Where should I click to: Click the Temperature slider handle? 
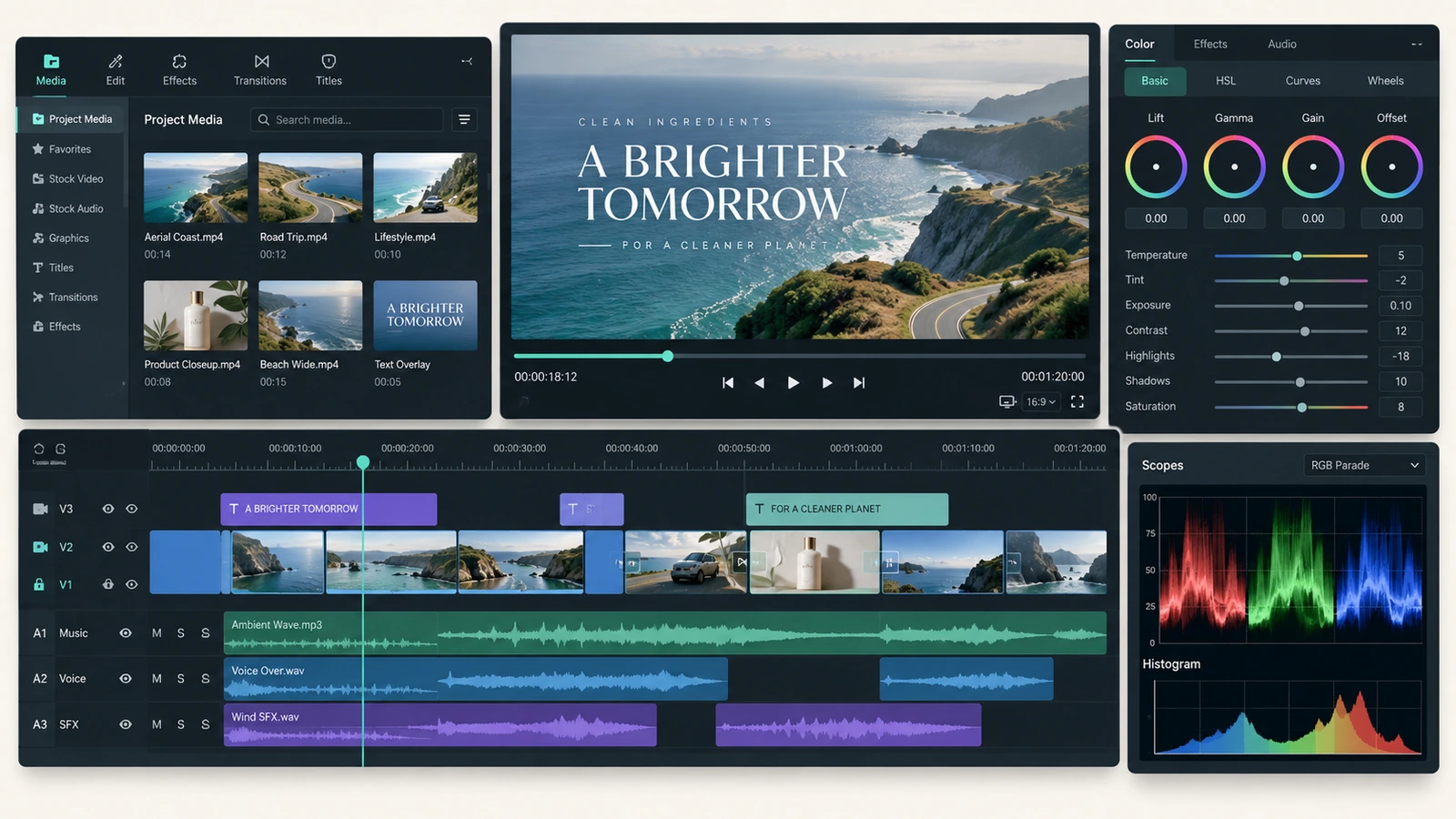1297,256
